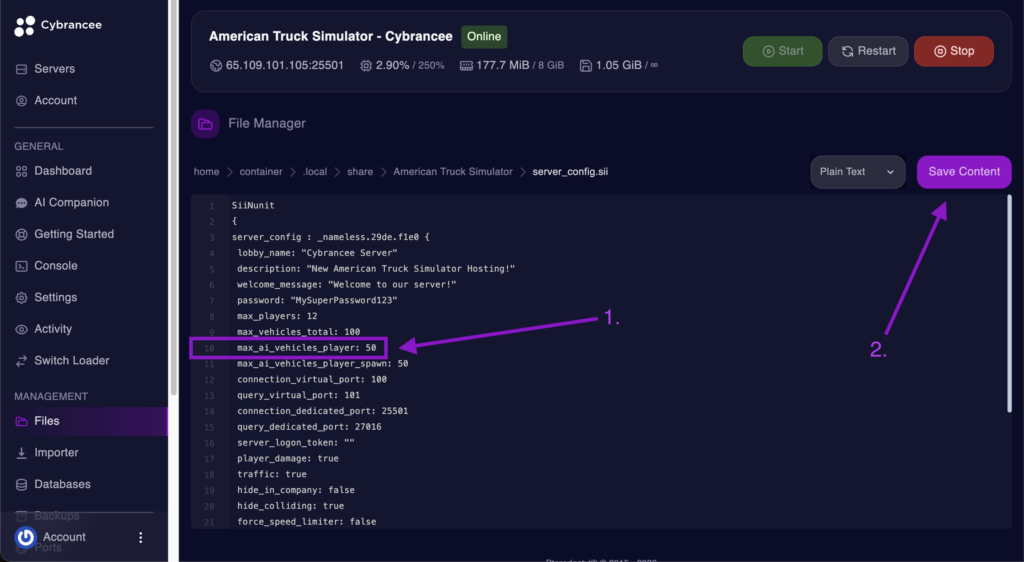Click Save Content button
1024x562 pixels.
pyautogui.click(x=964, y=172)
